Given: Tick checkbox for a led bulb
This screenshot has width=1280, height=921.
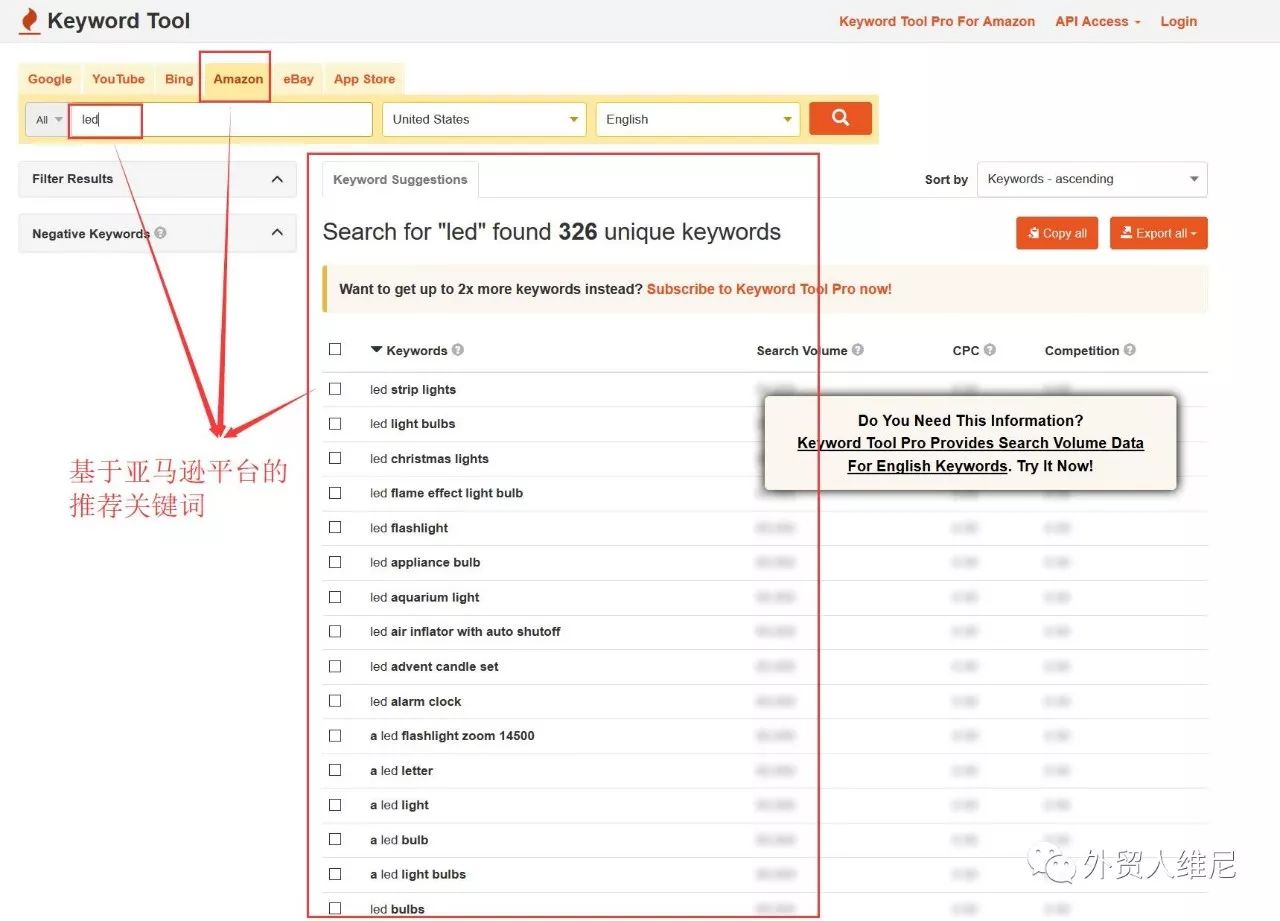Looking at the screenshot, I should point(335,839).
